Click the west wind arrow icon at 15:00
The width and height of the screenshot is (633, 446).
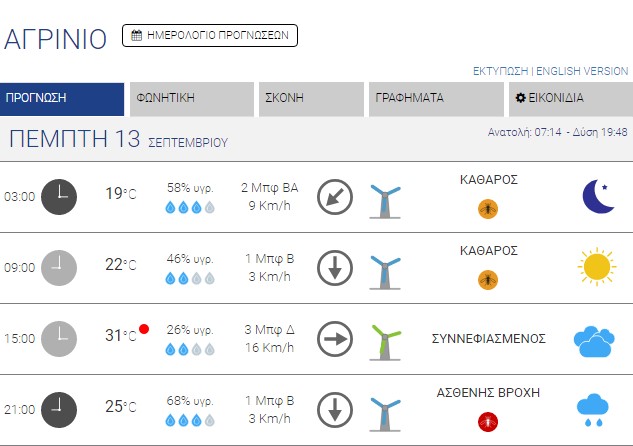point(335,338)
